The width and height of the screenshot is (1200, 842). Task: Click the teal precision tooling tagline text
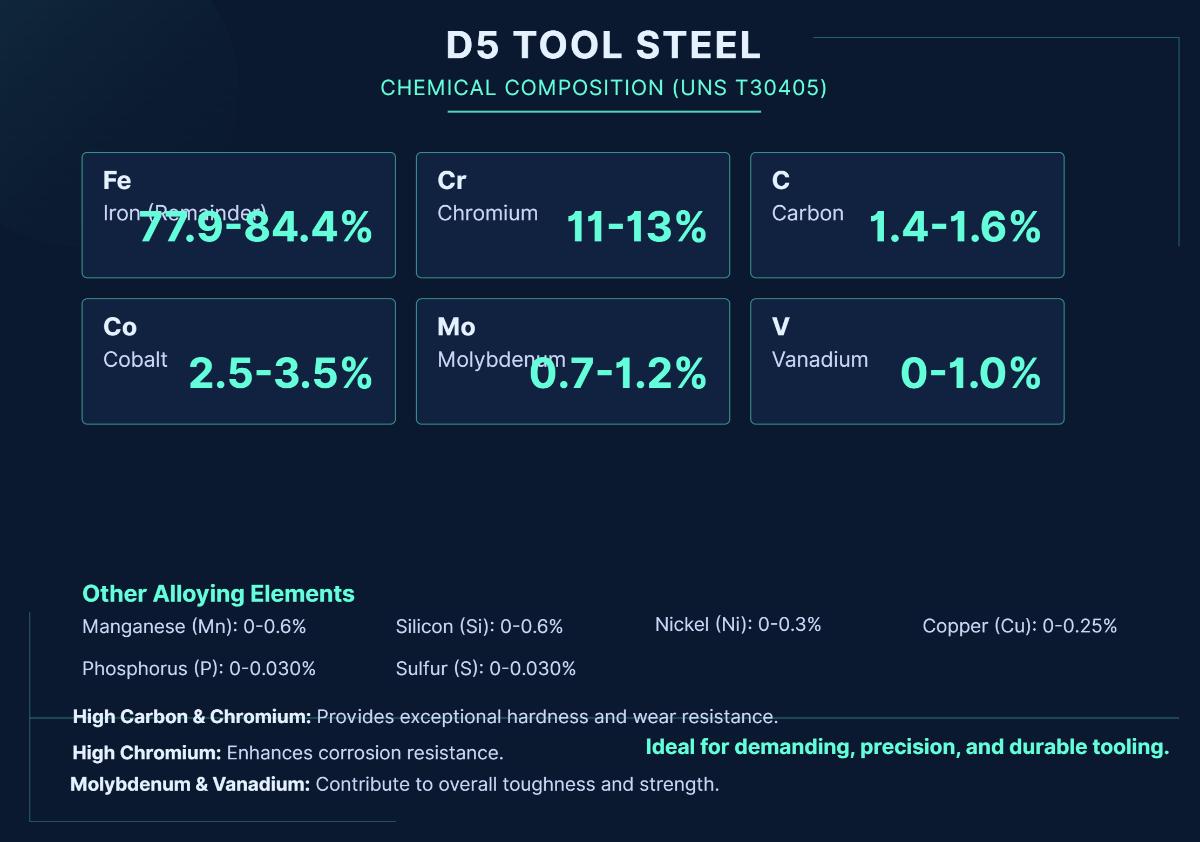[907, 746]
